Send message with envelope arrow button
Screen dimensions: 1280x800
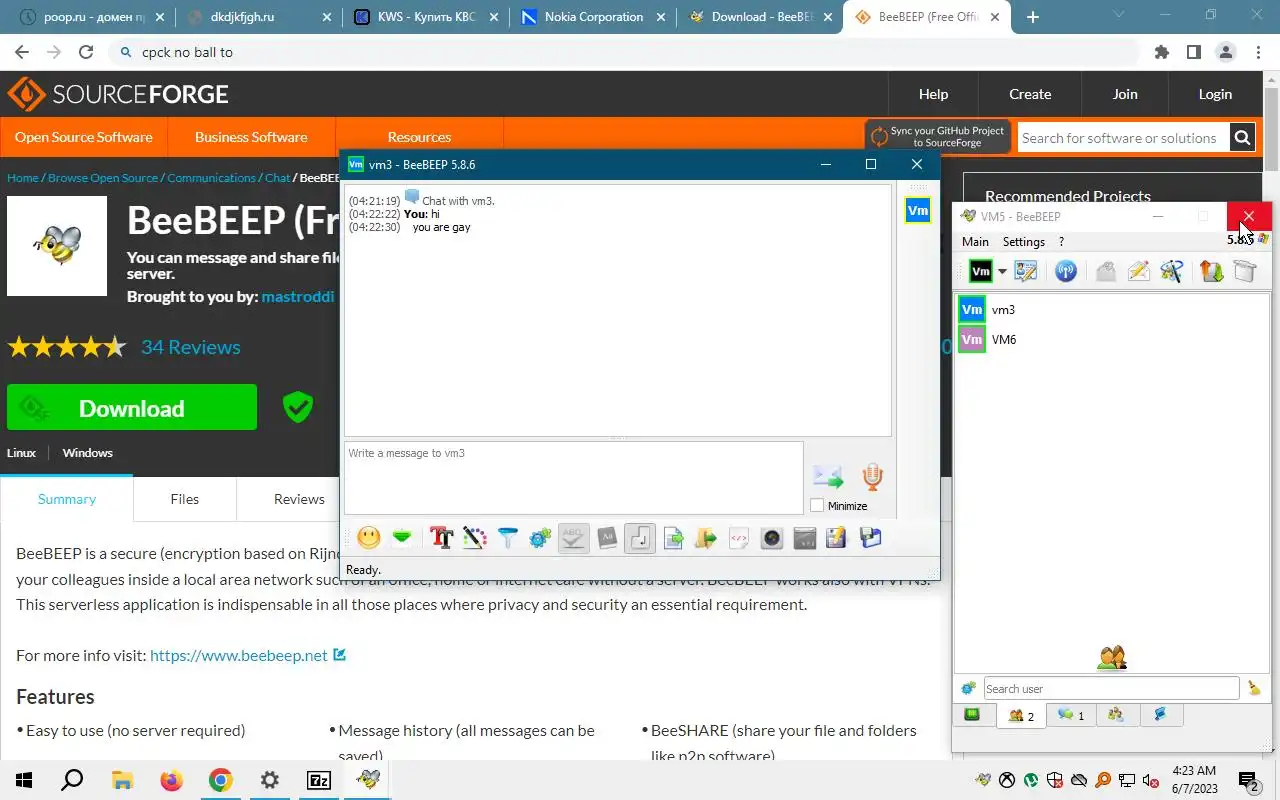(x=828, y=477)
